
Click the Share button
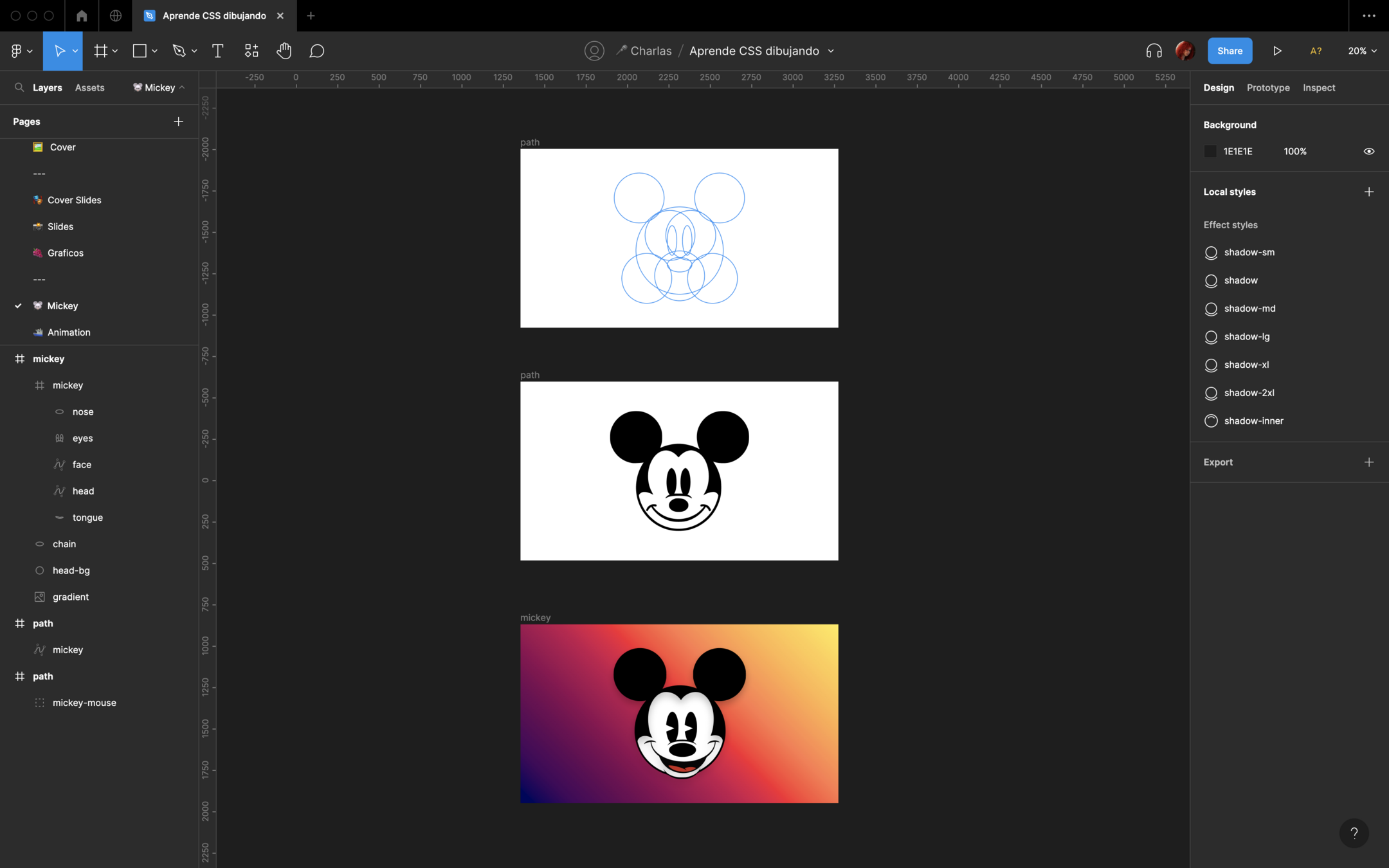pos(1229,51)
